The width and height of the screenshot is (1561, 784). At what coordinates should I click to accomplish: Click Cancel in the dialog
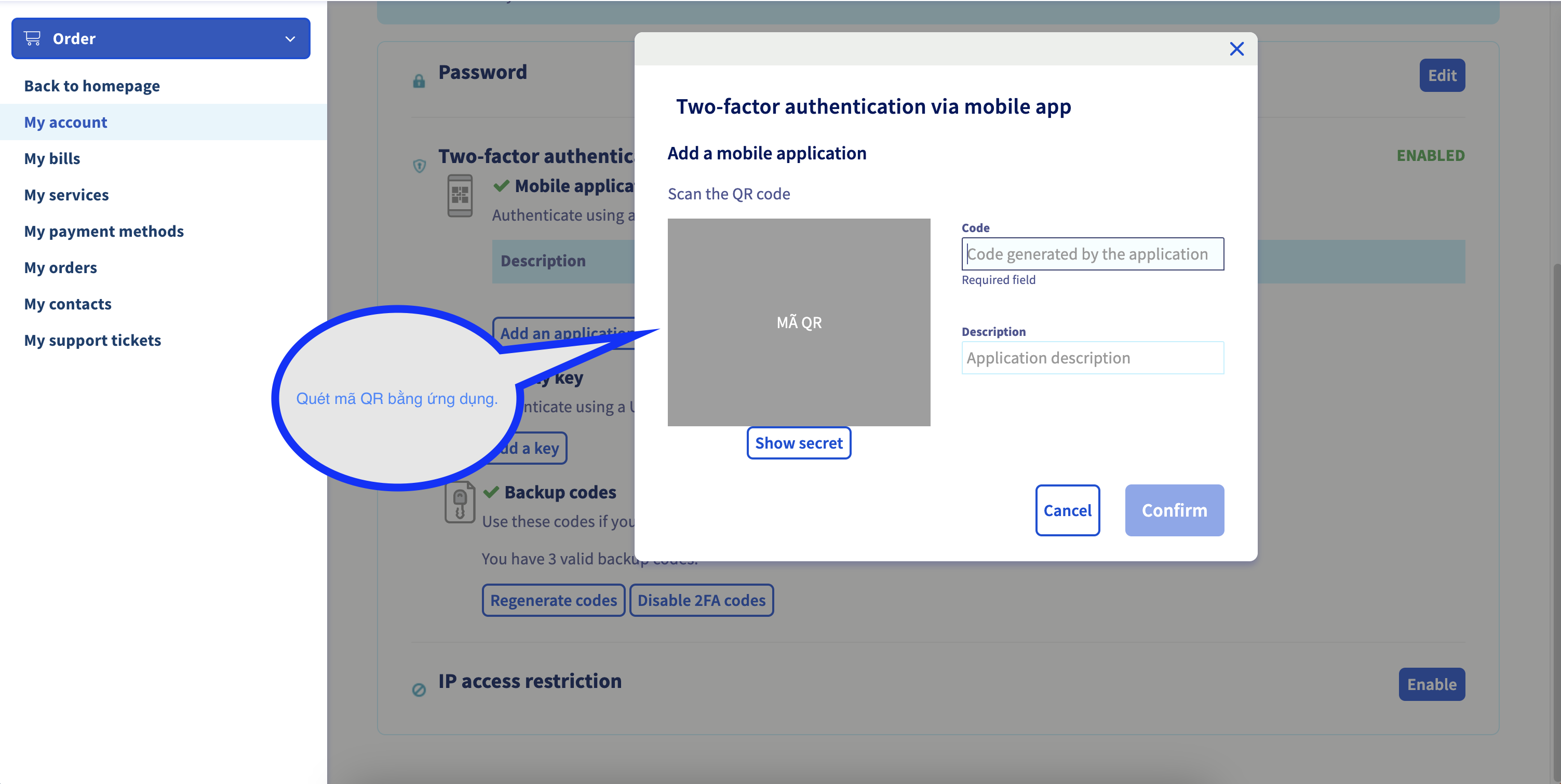(1067, 510)
